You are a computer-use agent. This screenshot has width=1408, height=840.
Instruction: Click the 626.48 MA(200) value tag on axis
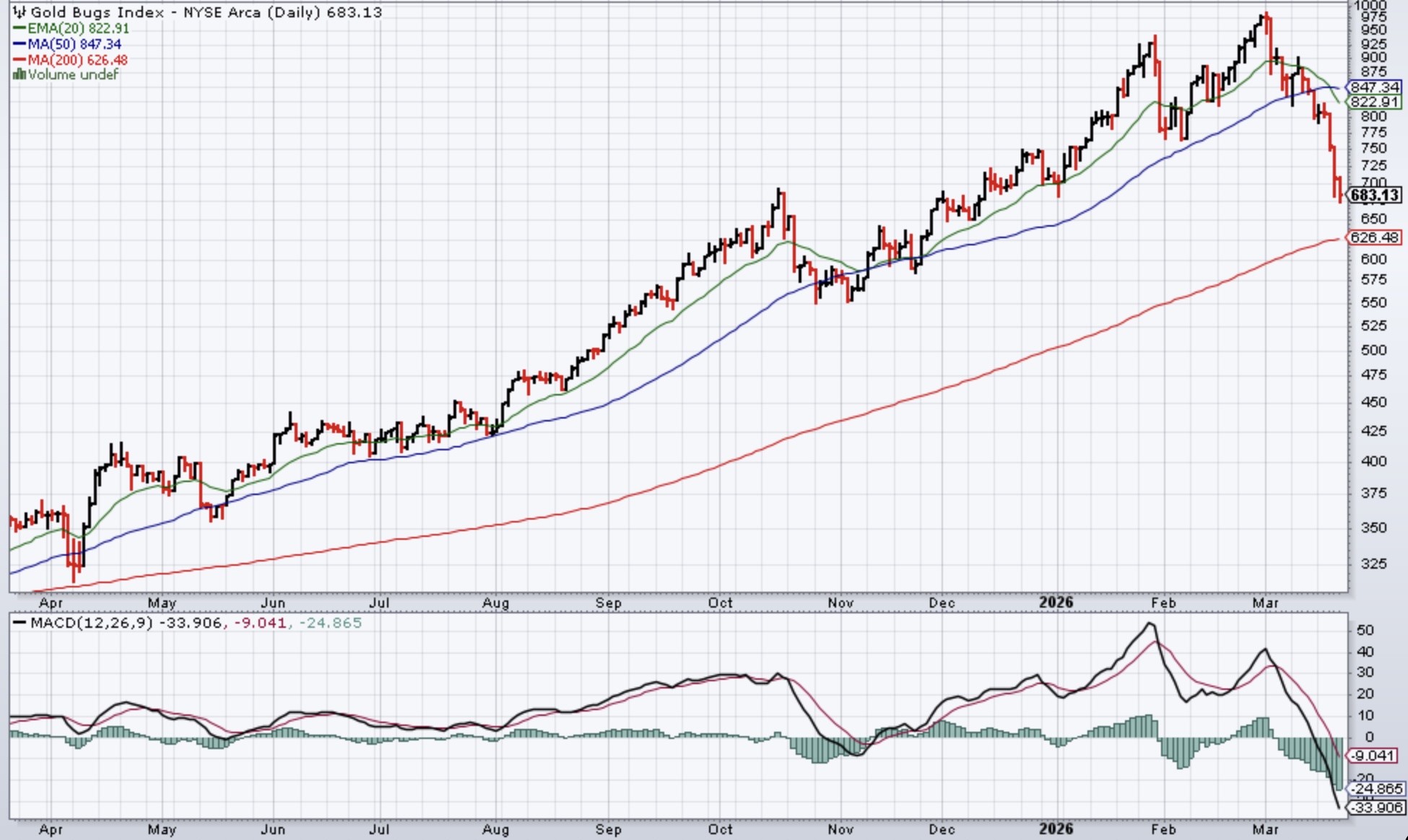point(1375,237)
